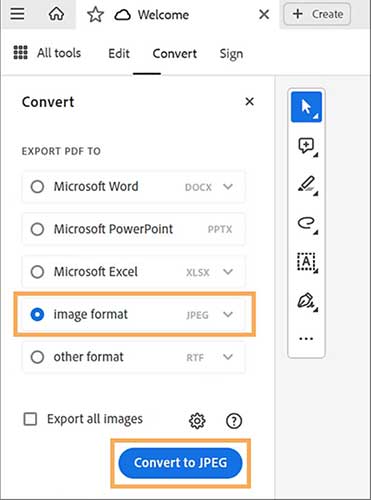Choose the Highlight pen tool
Viewport: 371px width, 500px height.
coord(307,185)
